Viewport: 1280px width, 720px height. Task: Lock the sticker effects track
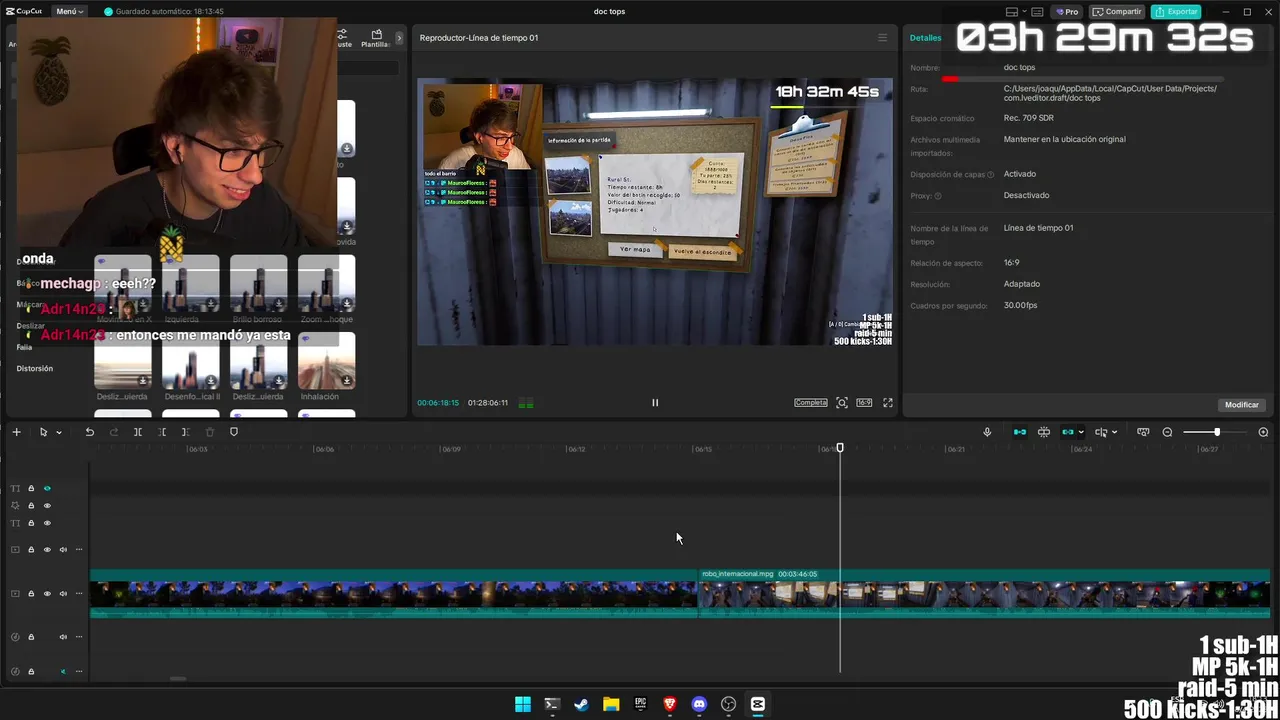31,506
